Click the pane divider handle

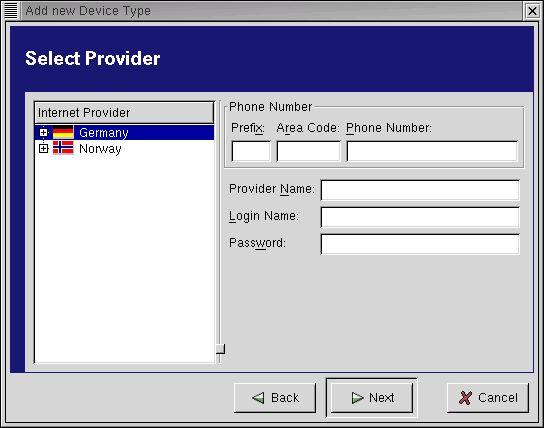[x=220, y=349]
